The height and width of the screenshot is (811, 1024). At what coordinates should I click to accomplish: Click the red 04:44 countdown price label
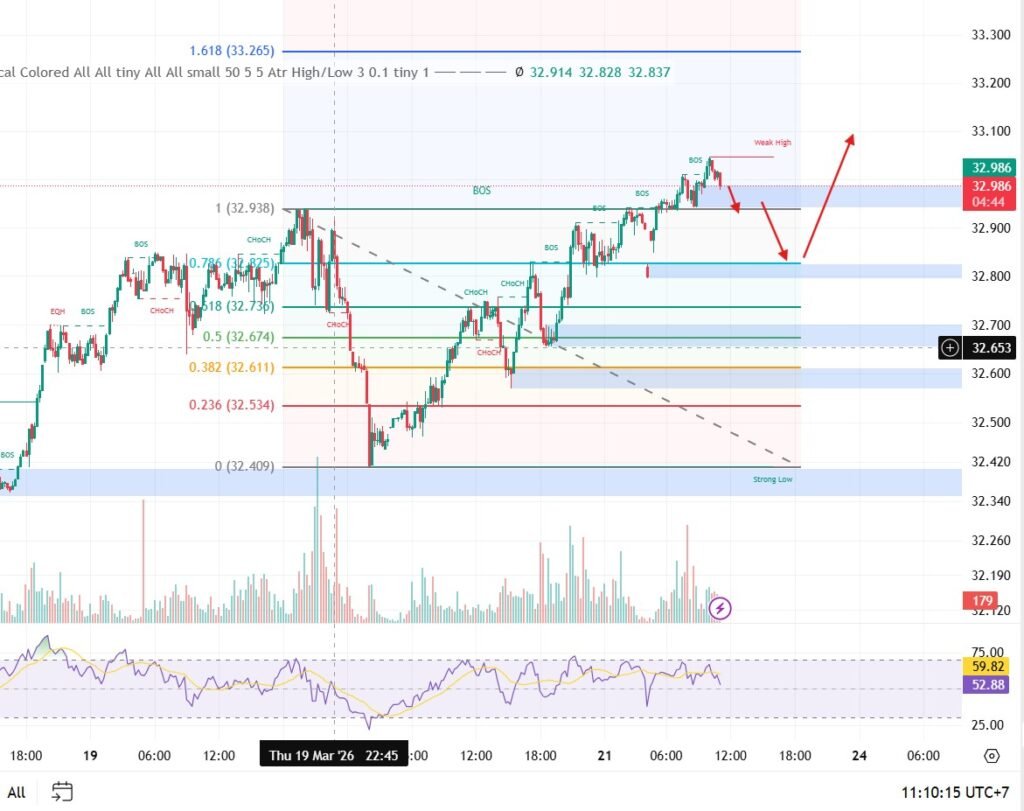point(986,202)
